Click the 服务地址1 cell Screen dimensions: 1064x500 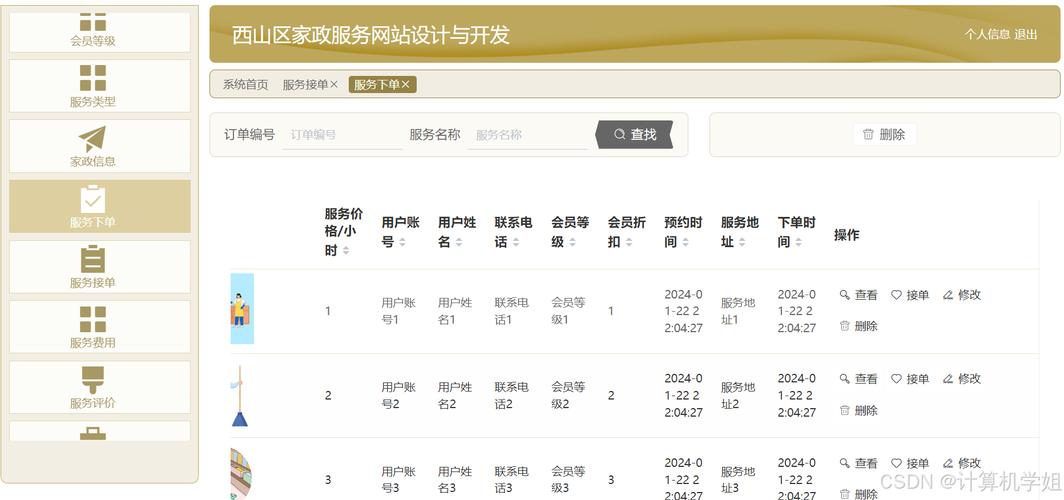point(738,311)
